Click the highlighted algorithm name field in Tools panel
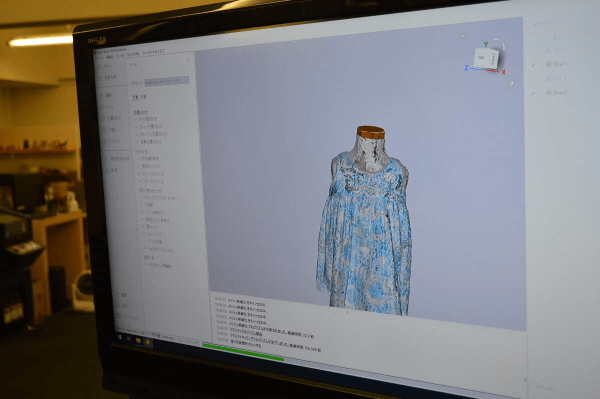The image size is (600, 399). (x=166, y=81)
